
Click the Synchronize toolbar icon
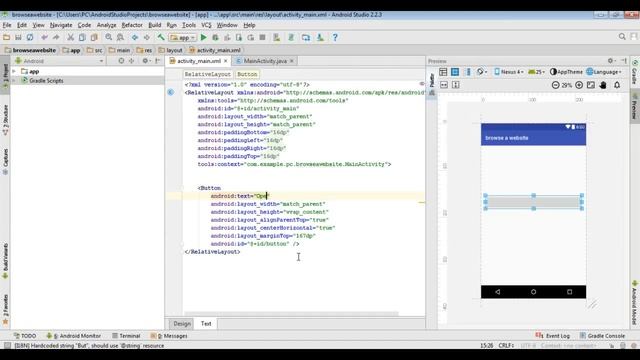[x=30, y=38]
